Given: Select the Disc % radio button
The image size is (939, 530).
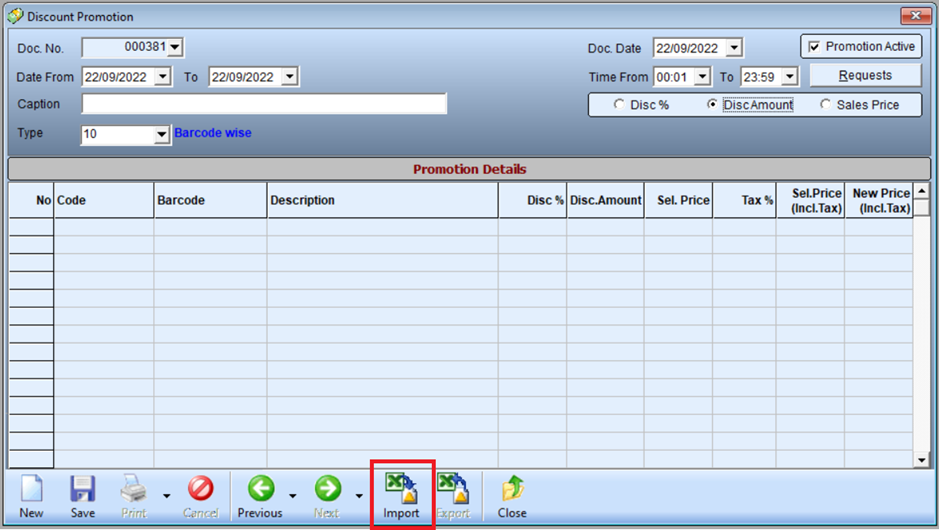Looking at the screenshot, I should (x=619, y=104).
